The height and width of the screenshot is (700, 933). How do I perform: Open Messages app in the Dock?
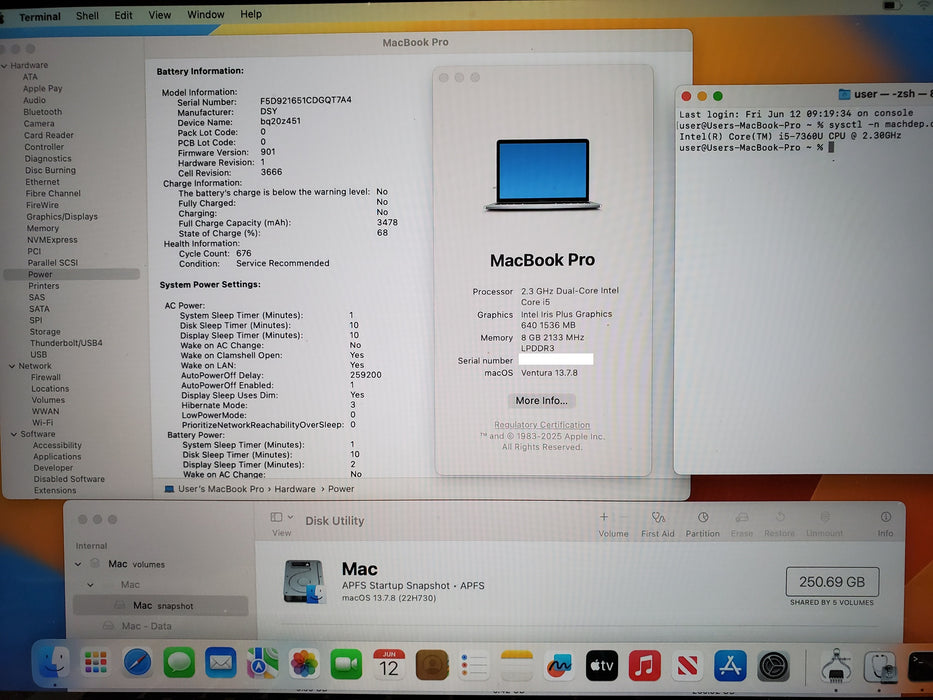pyautogui.click(x=179, y=663)
